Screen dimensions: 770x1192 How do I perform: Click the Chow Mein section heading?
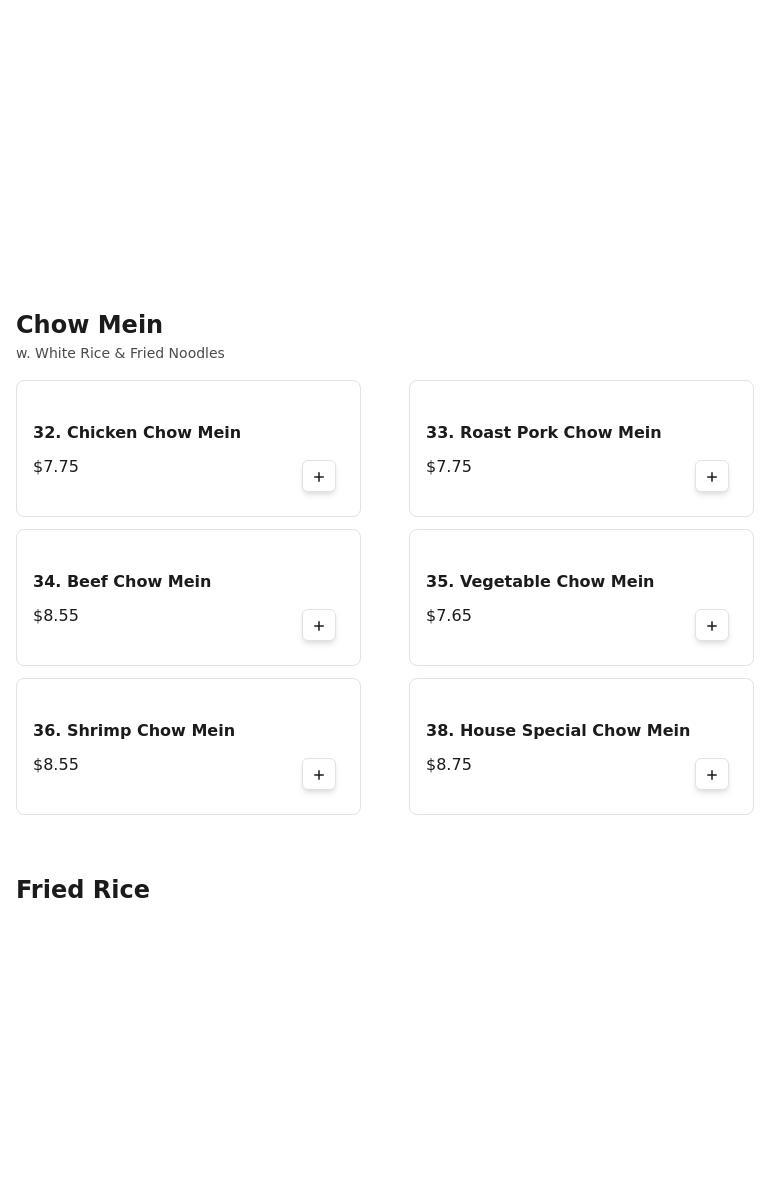click(x=89, y=325)
